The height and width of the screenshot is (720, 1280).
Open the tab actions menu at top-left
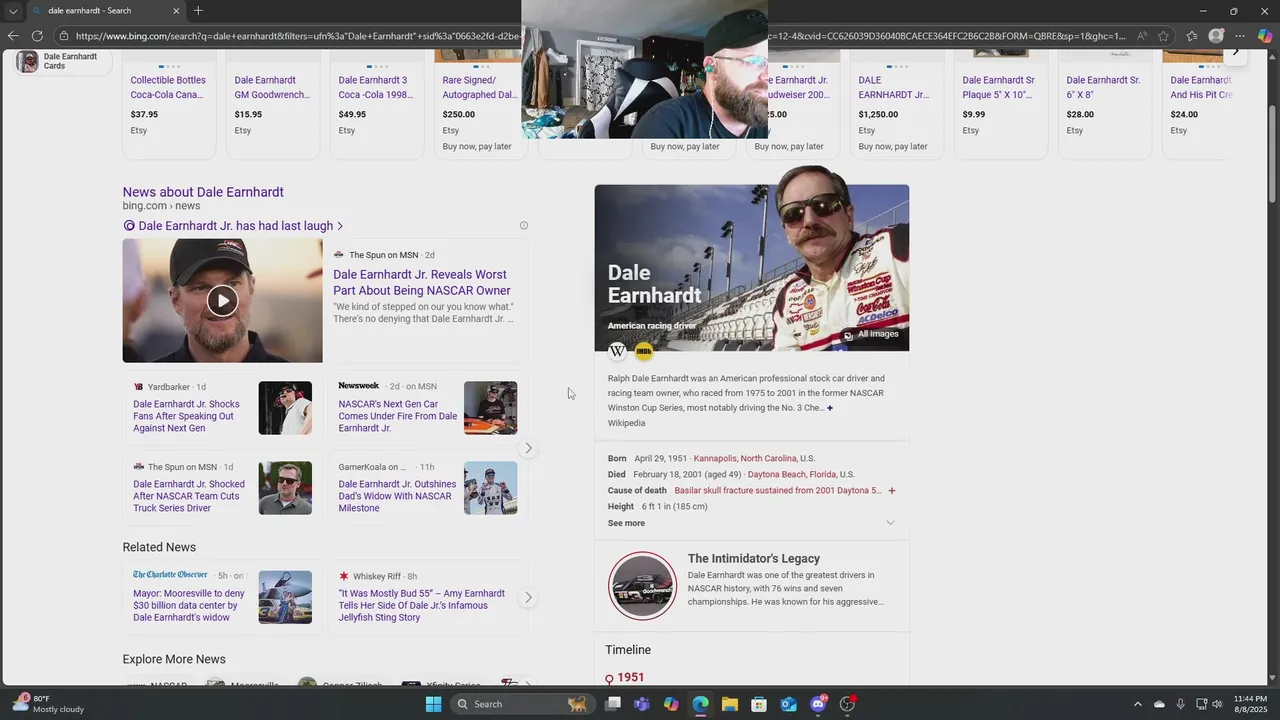(x=12, y=11)
